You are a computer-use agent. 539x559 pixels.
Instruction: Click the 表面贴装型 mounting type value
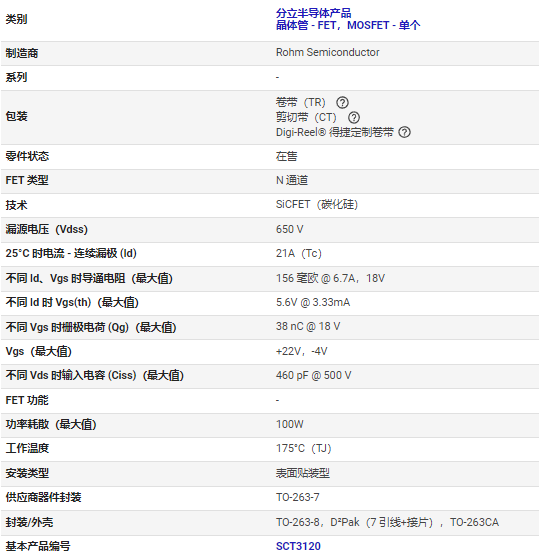tap(303, 473)
